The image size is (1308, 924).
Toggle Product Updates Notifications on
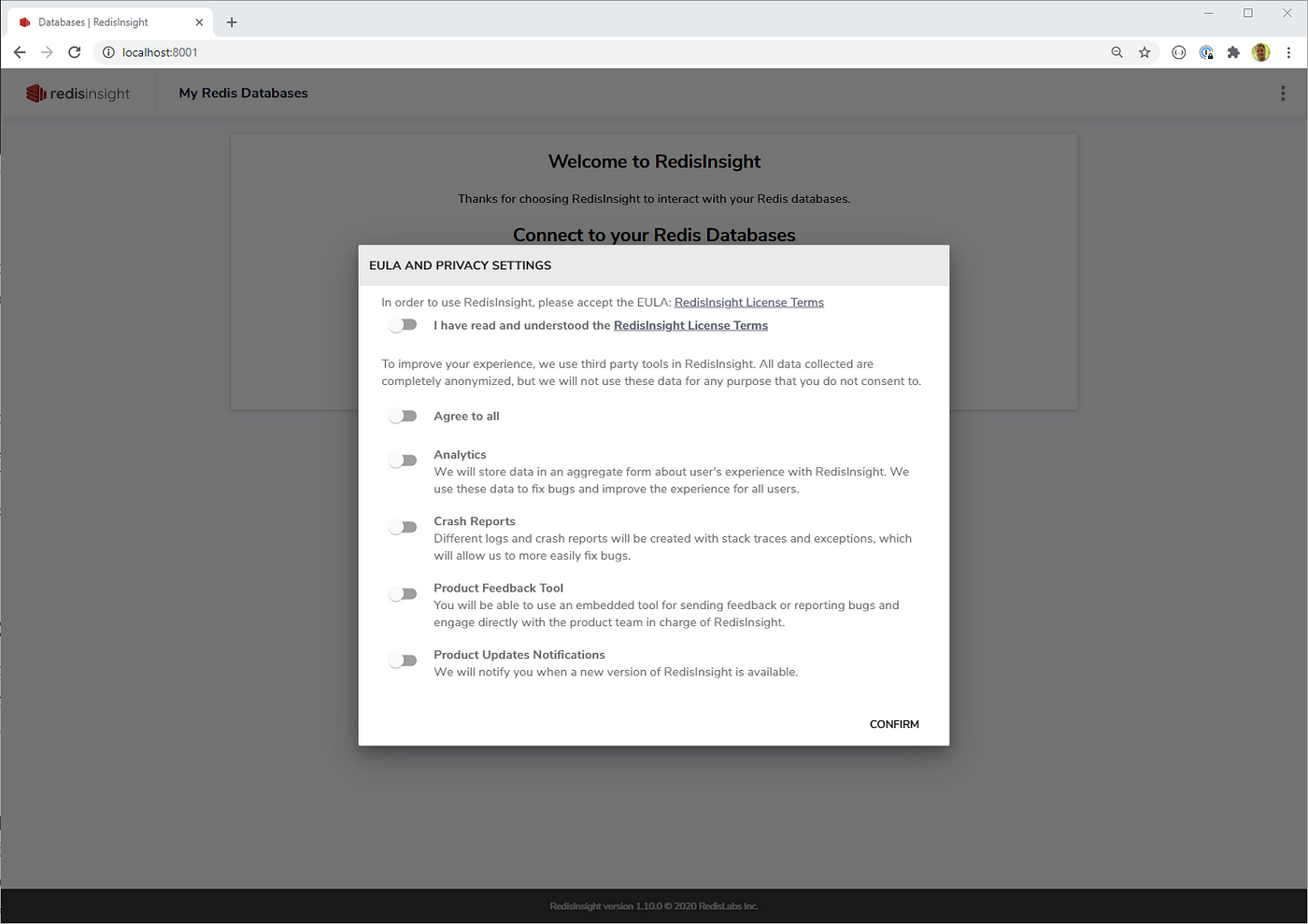(x=403, y=661)
